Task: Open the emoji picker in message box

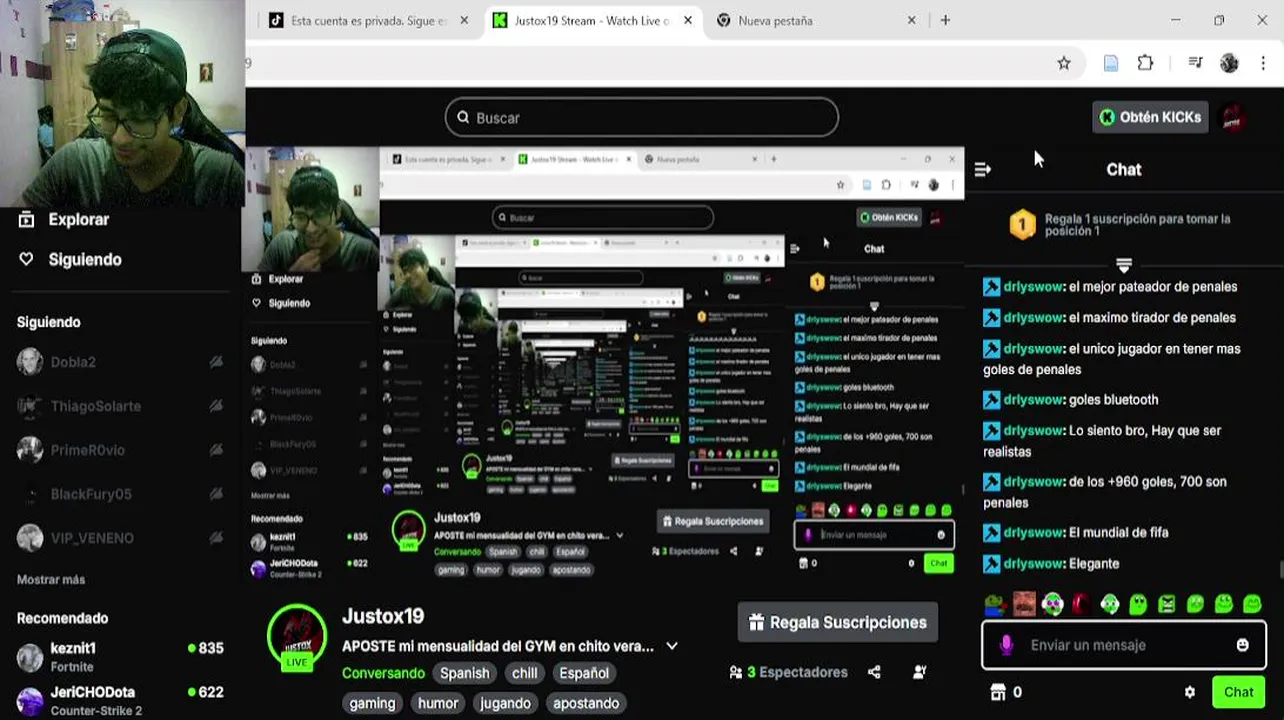Action: pyautogui.click(x=1242, y=645)
